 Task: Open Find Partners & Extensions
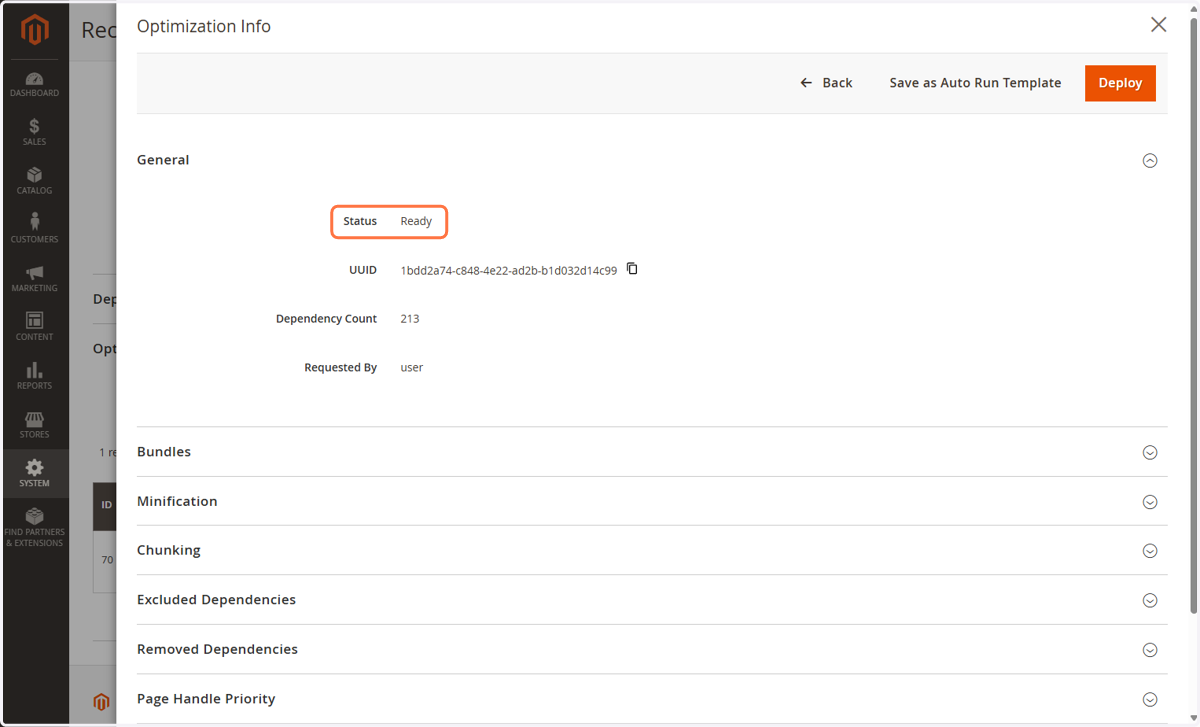[34, 528]
